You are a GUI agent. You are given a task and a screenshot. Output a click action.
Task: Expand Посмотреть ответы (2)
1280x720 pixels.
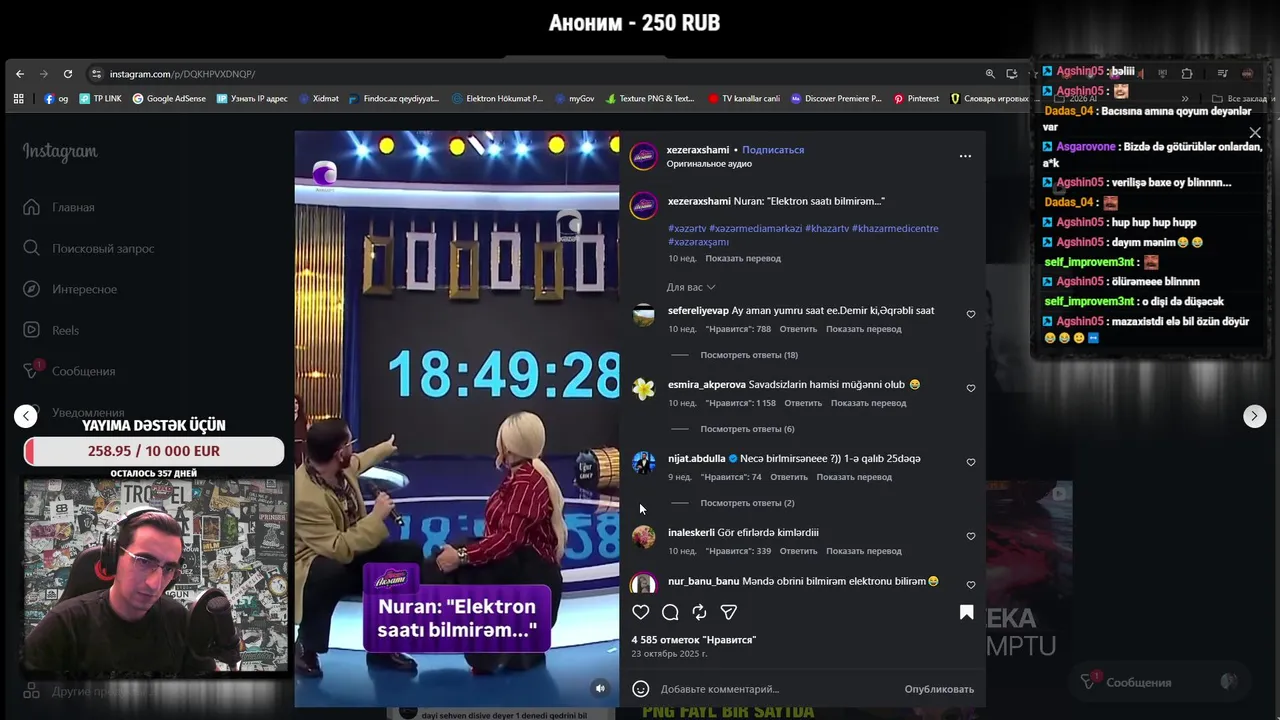747,503
